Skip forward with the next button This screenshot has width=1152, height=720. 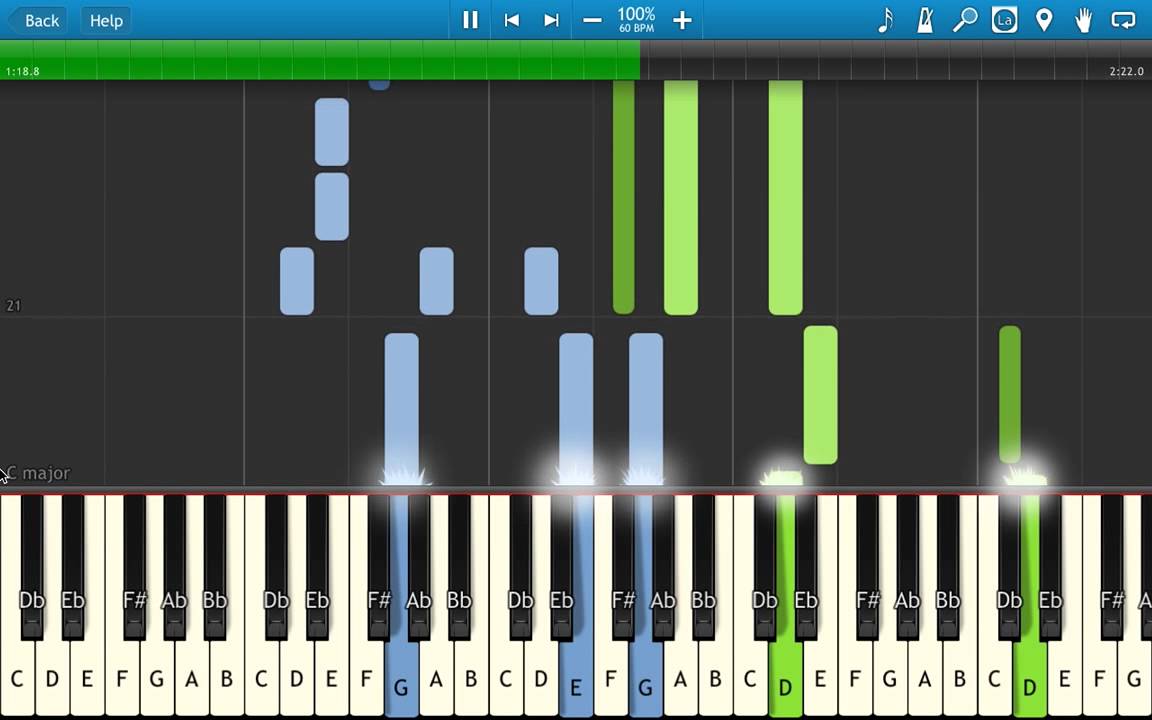(551, 20)
